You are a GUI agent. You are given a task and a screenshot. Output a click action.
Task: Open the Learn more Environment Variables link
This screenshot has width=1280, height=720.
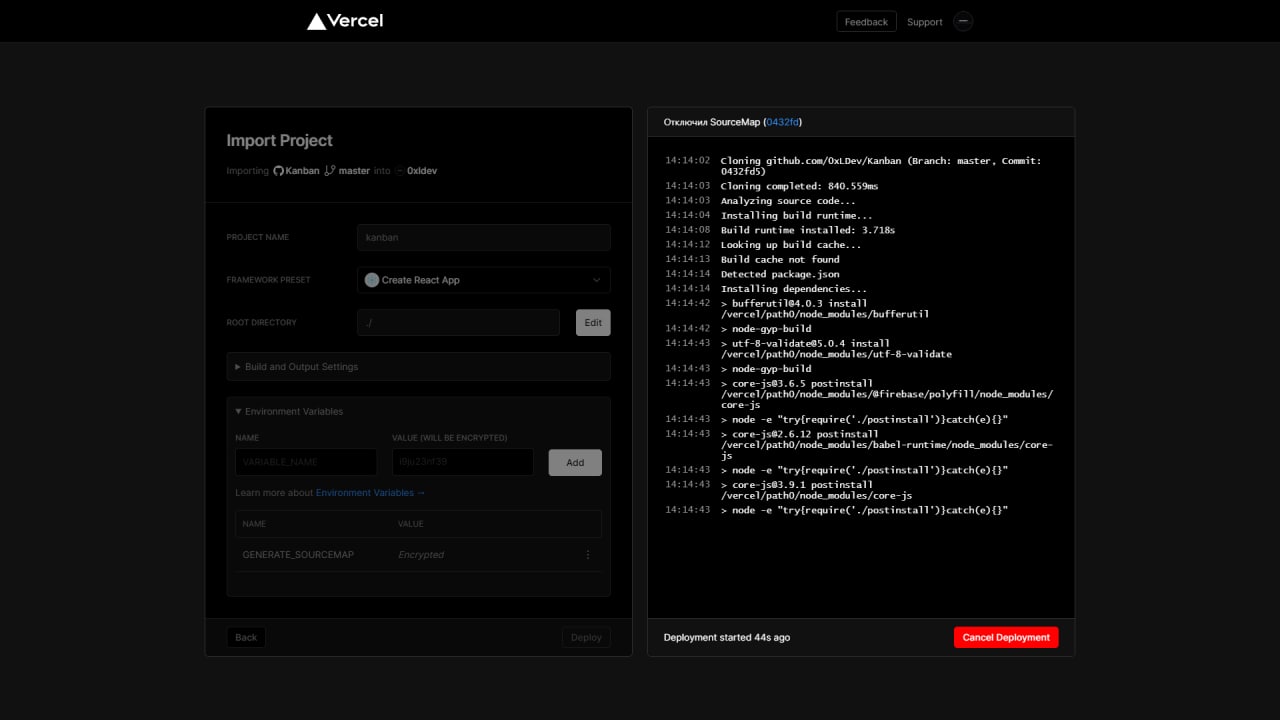coord(371,493)
